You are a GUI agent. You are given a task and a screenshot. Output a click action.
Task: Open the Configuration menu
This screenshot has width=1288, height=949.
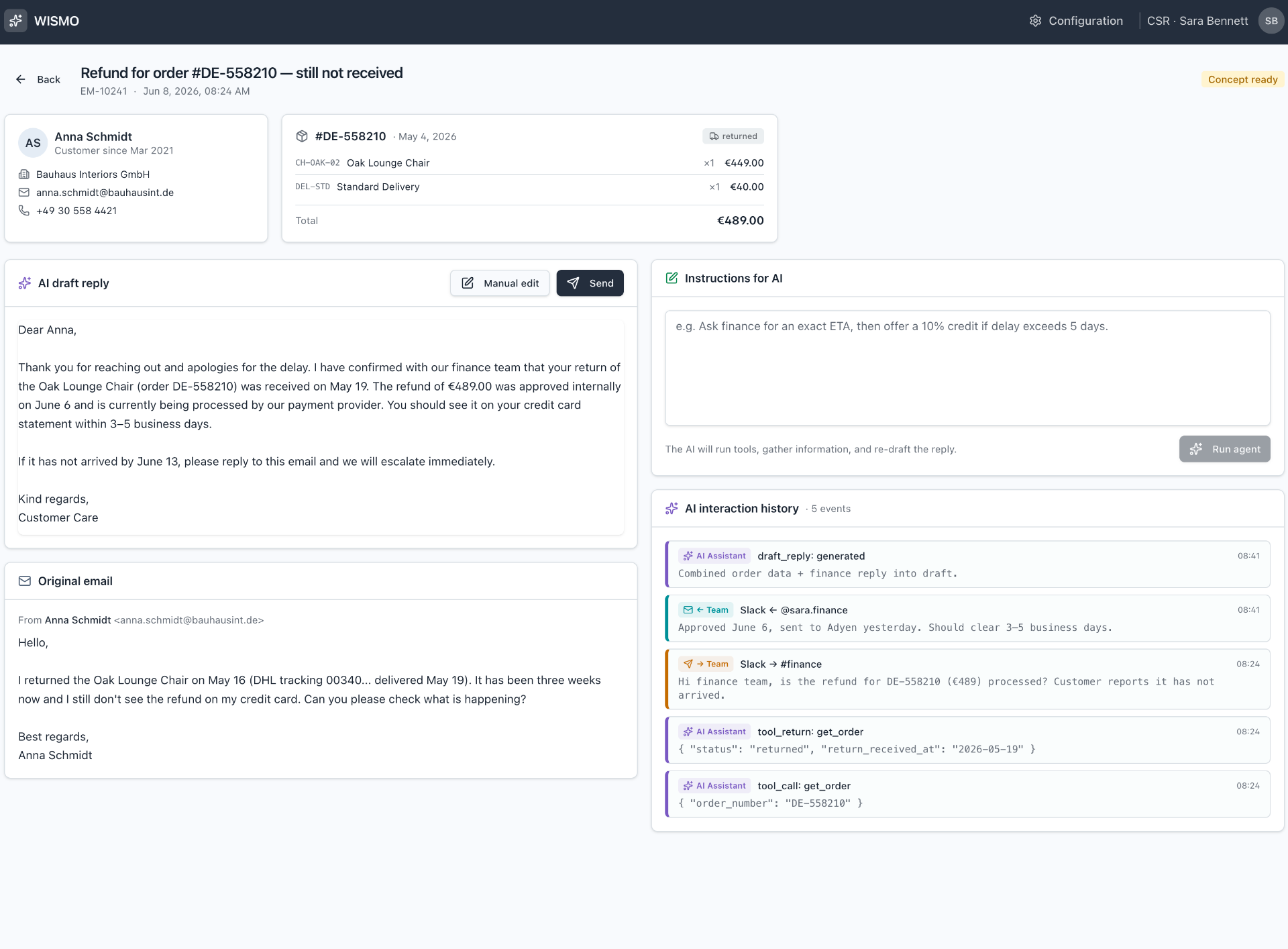pos(1076,21)
